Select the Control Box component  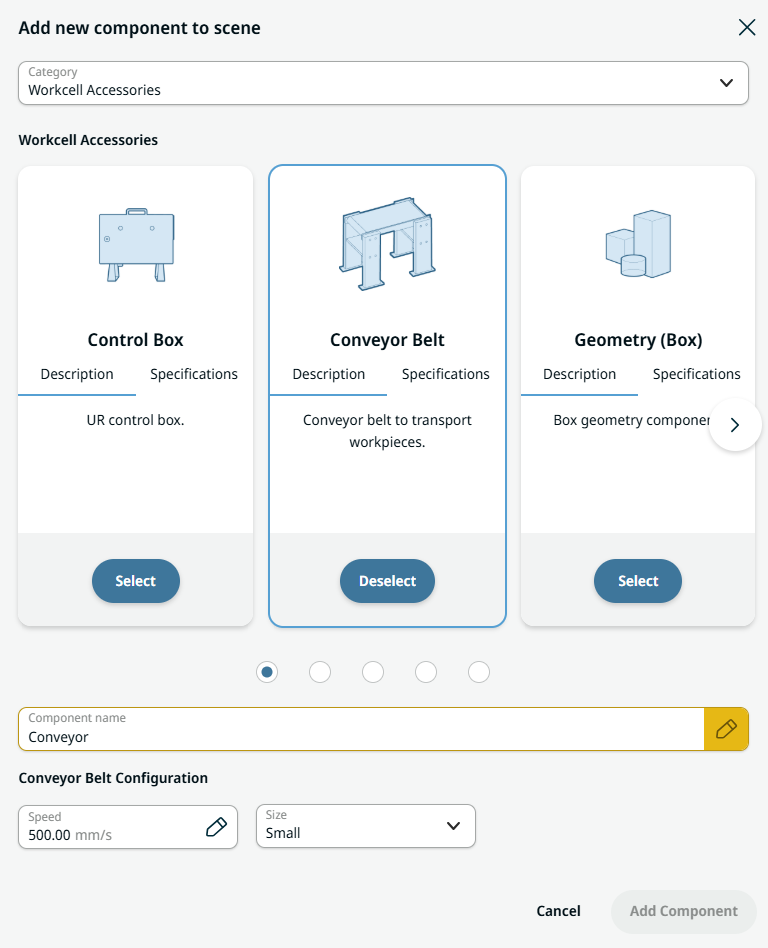[136, 581]
